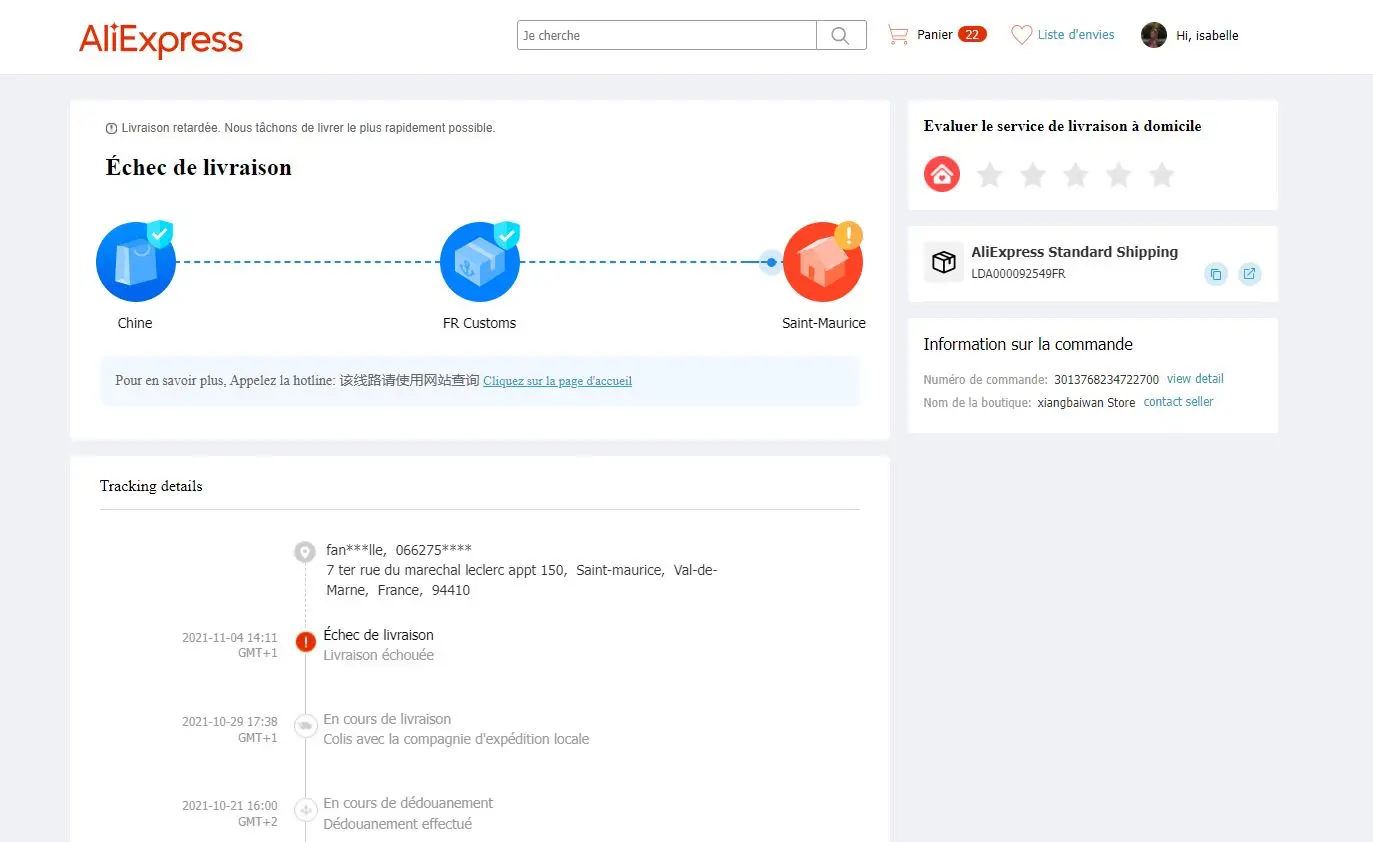Click 'Hi, isabelle' account greeting
Screen dimensions: 1373x842
1207,36
